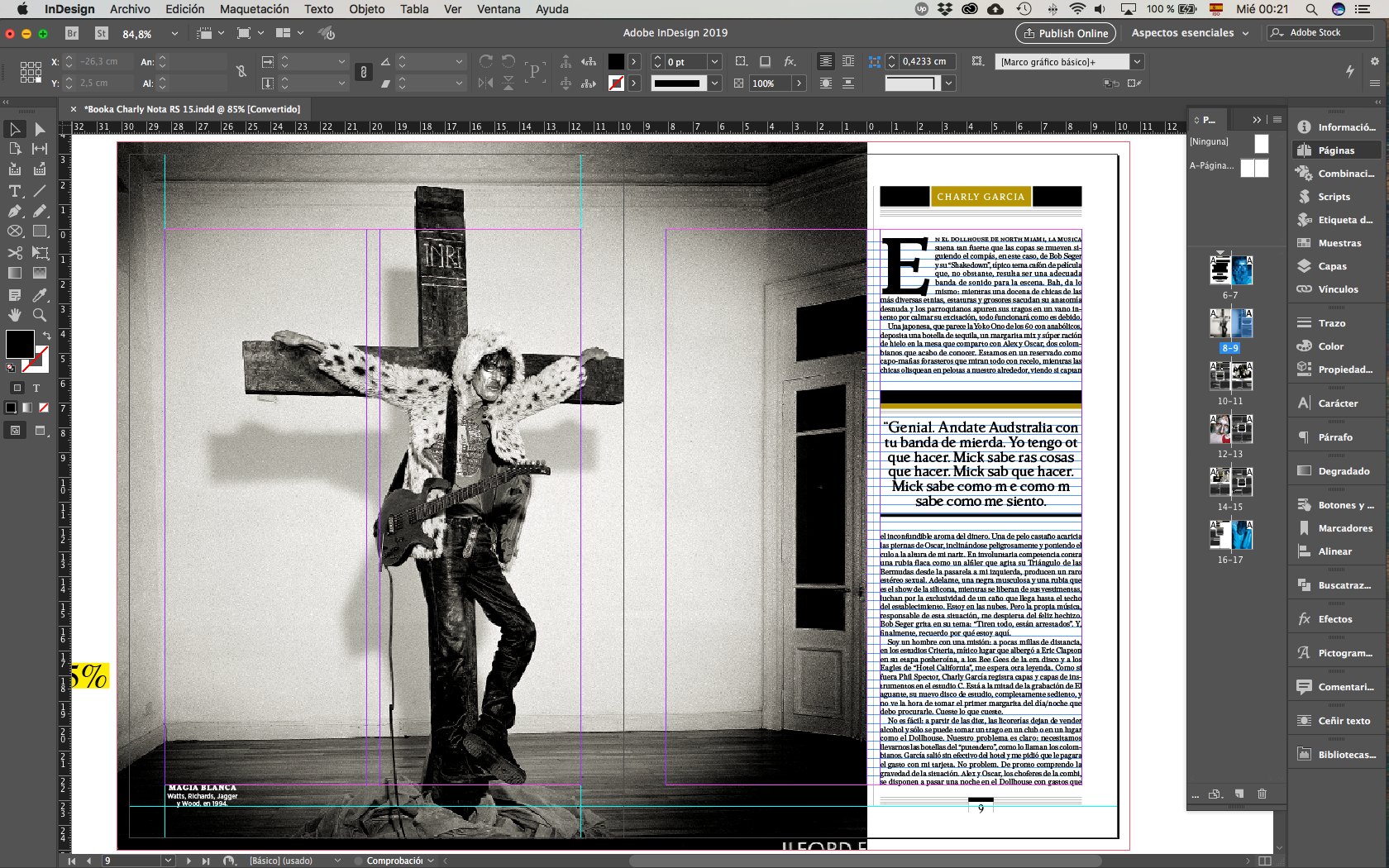Click the black fill color swatch in toolbox
1389x868 pixels.
(19, 343)
